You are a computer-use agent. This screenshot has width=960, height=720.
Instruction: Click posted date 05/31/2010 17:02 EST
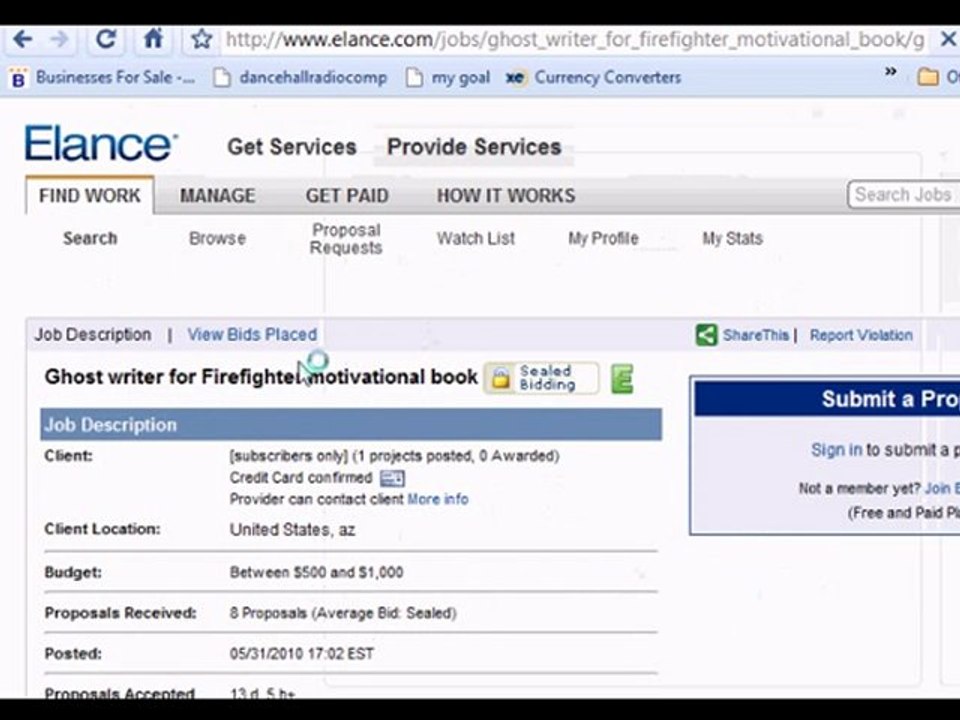tap(301, 654)
